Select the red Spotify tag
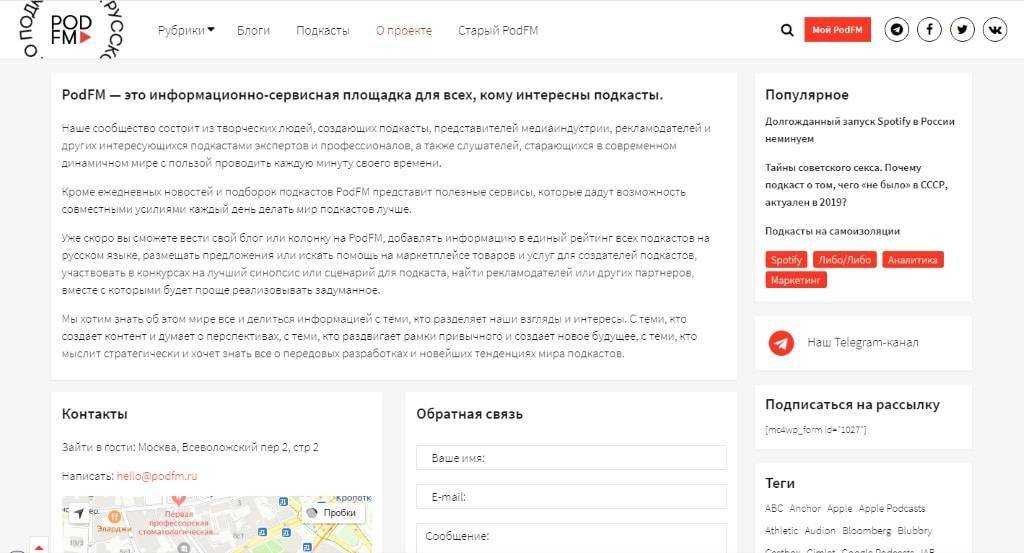This screenshot has width=1024, height=553. (786, 260)
